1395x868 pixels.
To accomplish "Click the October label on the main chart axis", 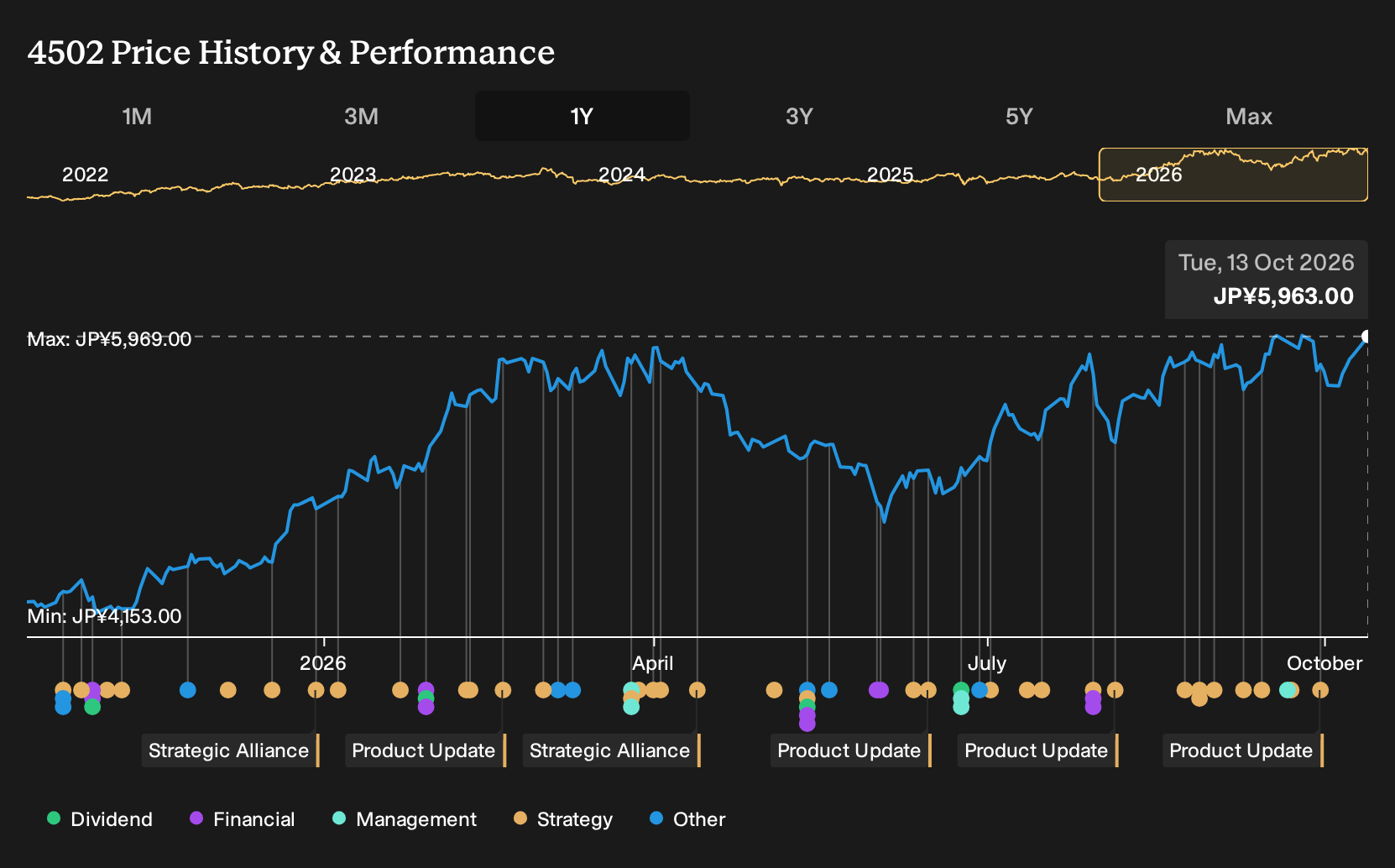I will [1324, 663].
